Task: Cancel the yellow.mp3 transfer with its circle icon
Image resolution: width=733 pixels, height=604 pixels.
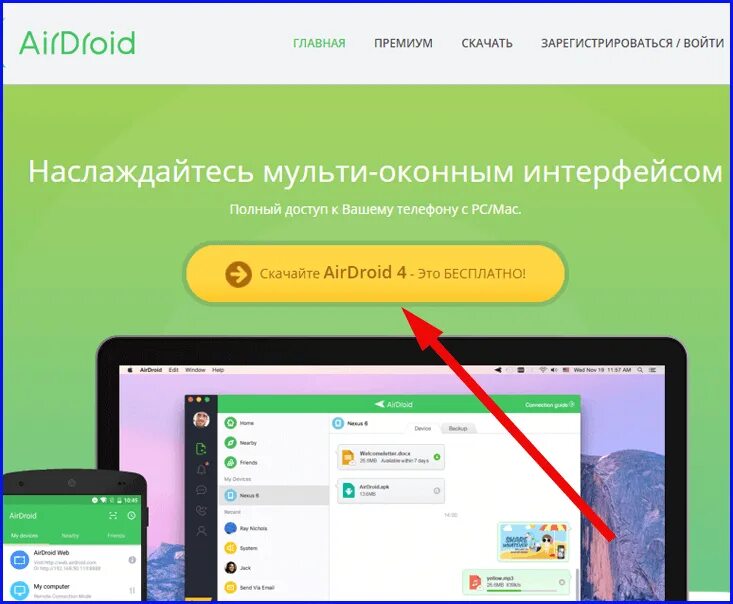Action: tap(561, 582)
